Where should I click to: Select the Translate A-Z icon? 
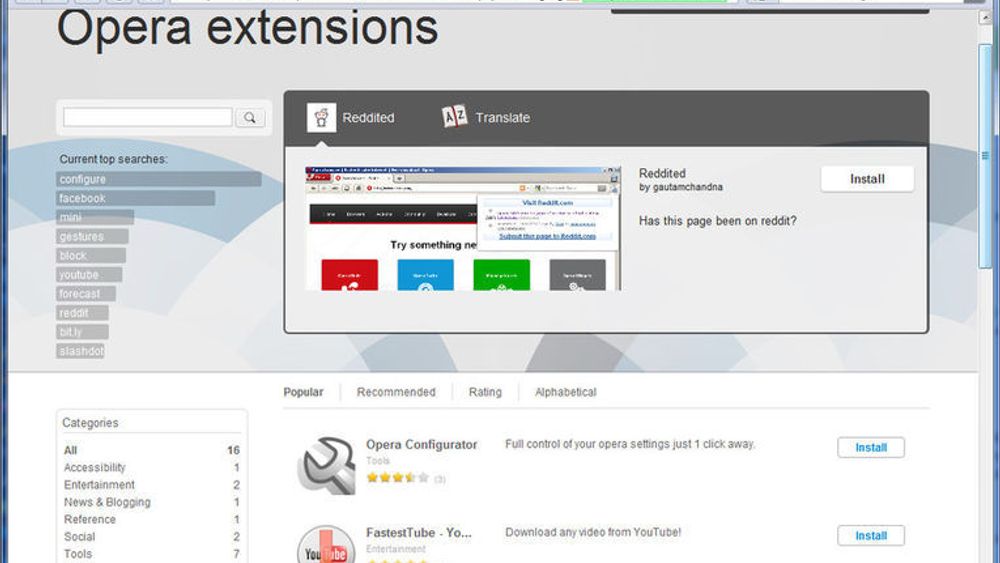[x=455, y=117]
